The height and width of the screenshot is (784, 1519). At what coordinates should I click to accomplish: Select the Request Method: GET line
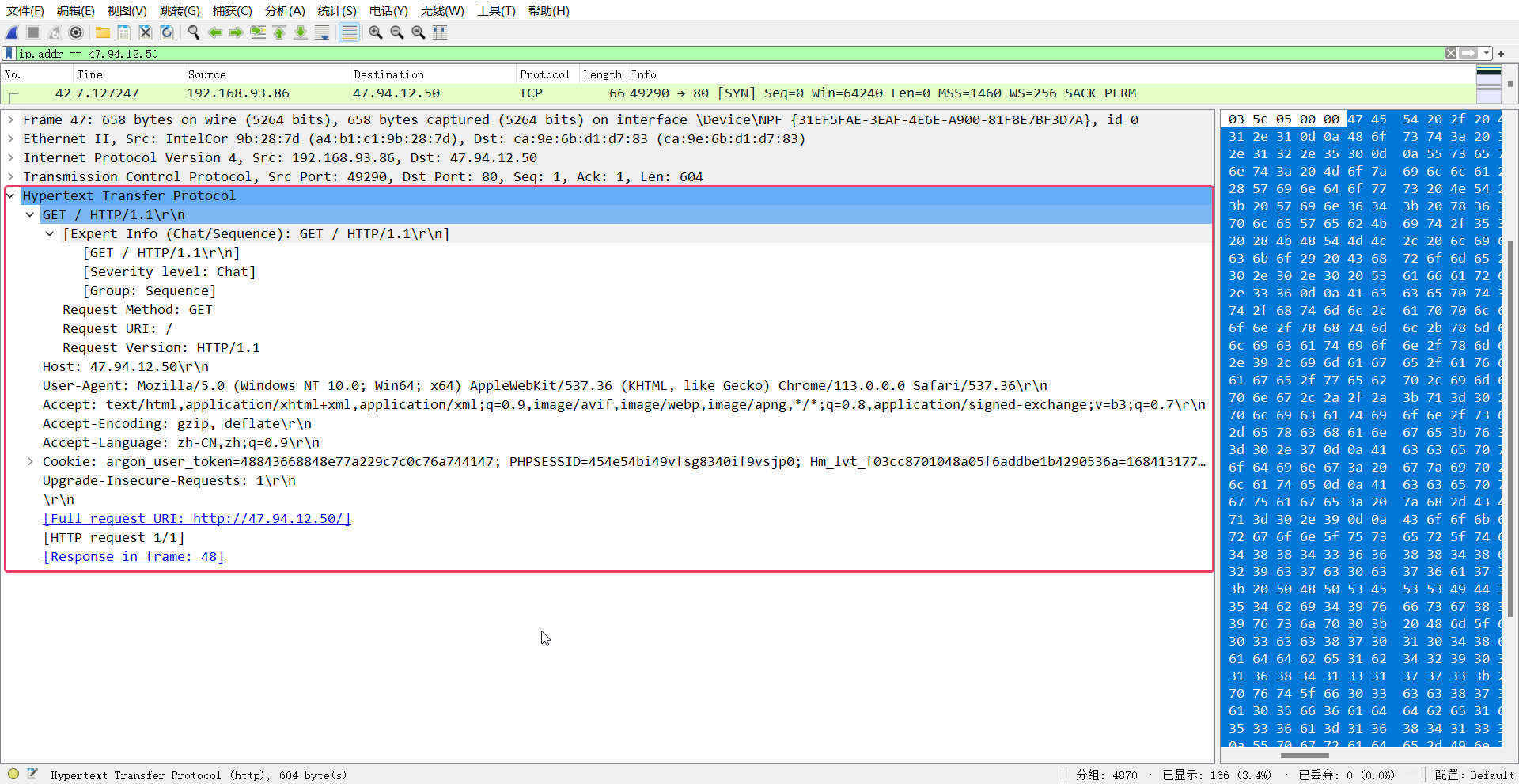(138, 309)
